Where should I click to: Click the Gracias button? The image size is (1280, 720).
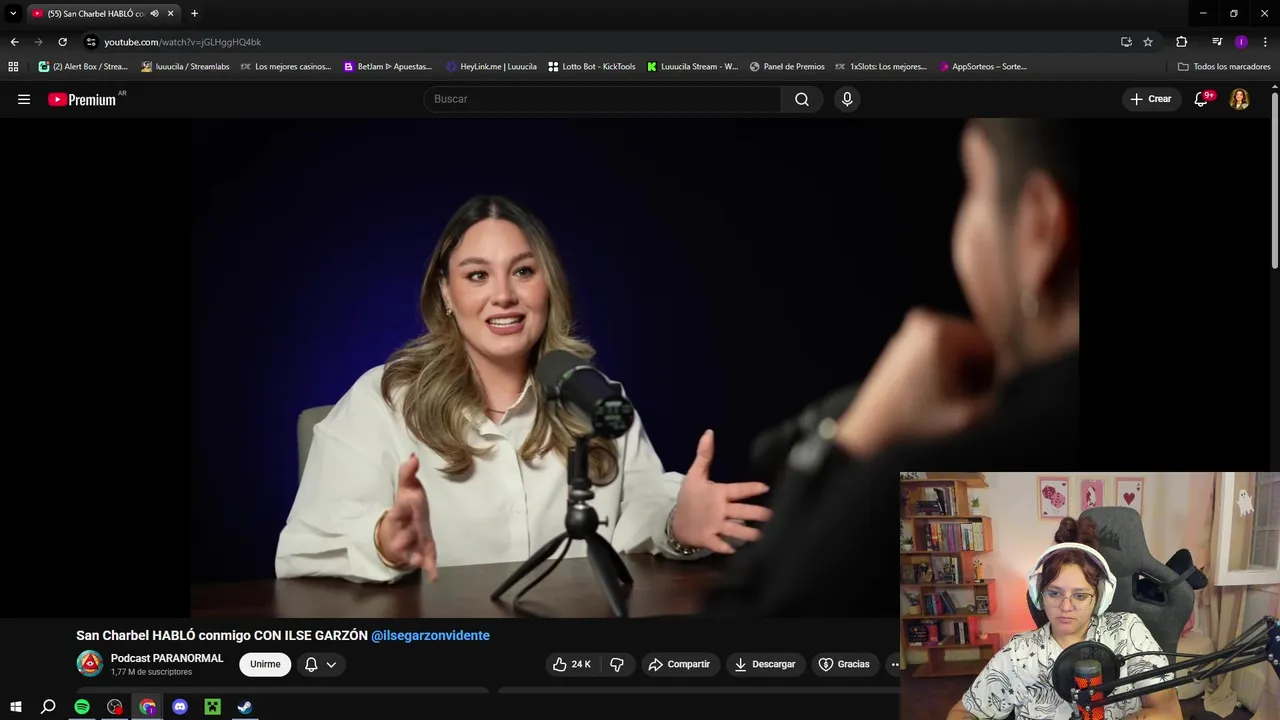(844, 664)
